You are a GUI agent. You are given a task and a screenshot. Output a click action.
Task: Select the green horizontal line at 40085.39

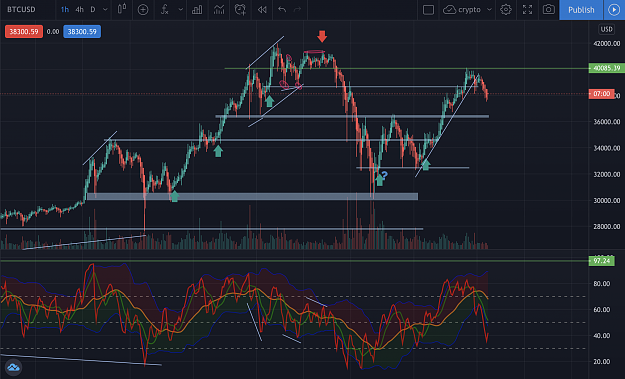(407, 69)
